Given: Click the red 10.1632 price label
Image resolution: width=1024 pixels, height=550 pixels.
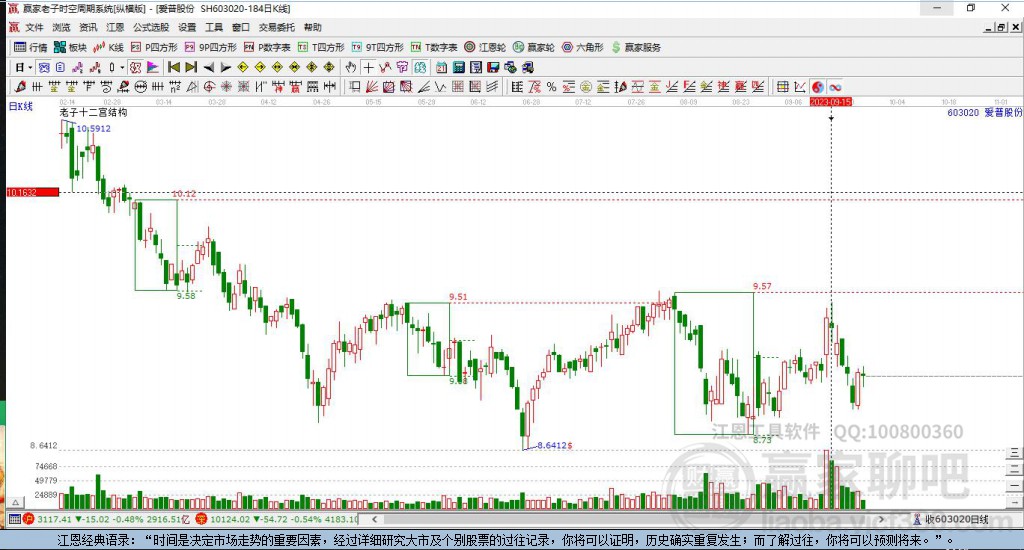Looking at the screenshot, I should tap(33, 192).
